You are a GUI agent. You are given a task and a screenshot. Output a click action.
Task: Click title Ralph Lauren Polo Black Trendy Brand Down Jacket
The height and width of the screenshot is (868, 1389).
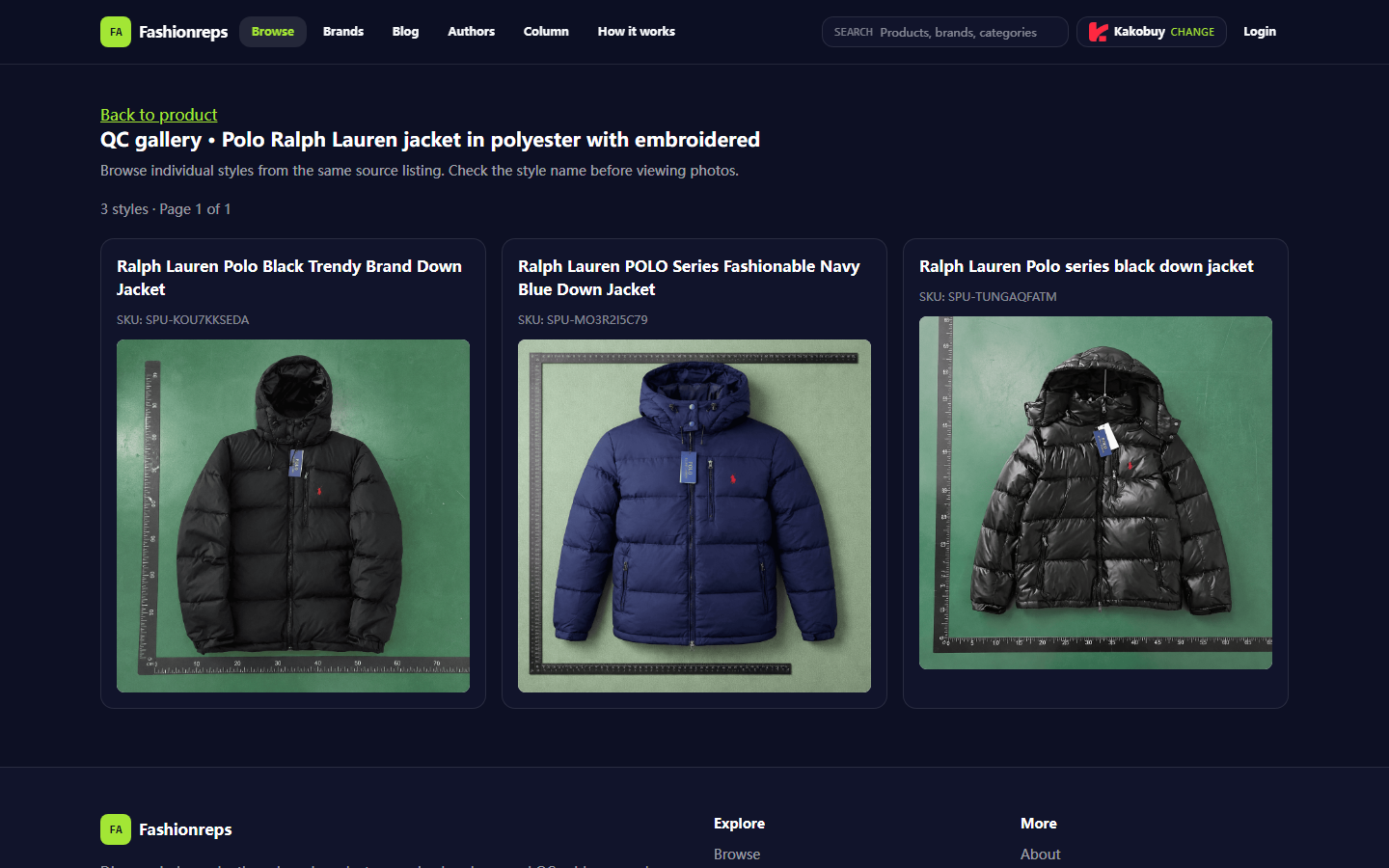click(x=289, y=278)
